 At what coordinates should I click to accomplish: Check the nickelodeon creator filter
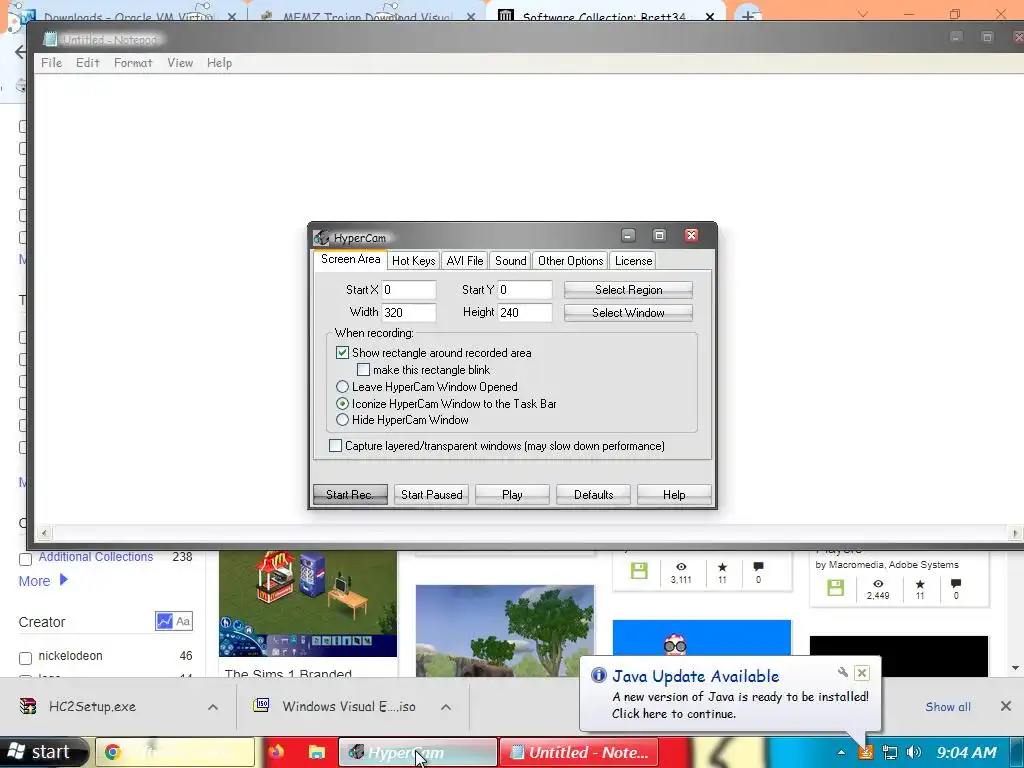pos(25,658)
